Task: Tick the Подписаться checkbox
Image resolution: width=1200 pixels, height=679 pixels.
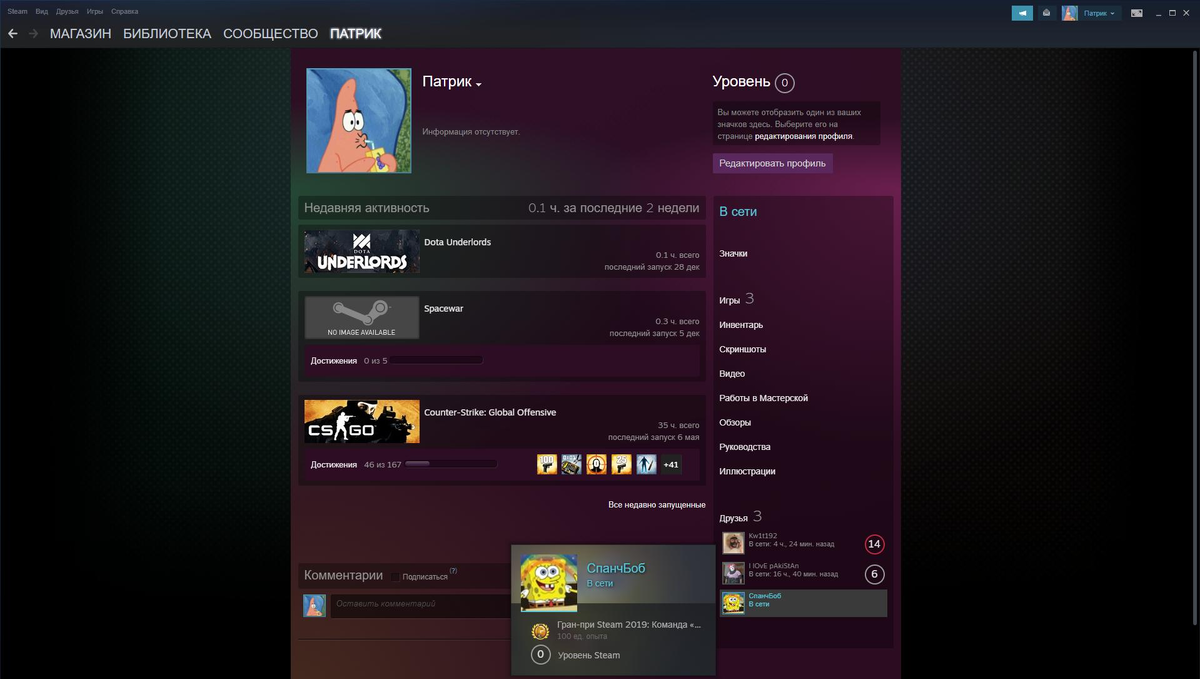Action: pyautogui.click(x=397, y=576)
